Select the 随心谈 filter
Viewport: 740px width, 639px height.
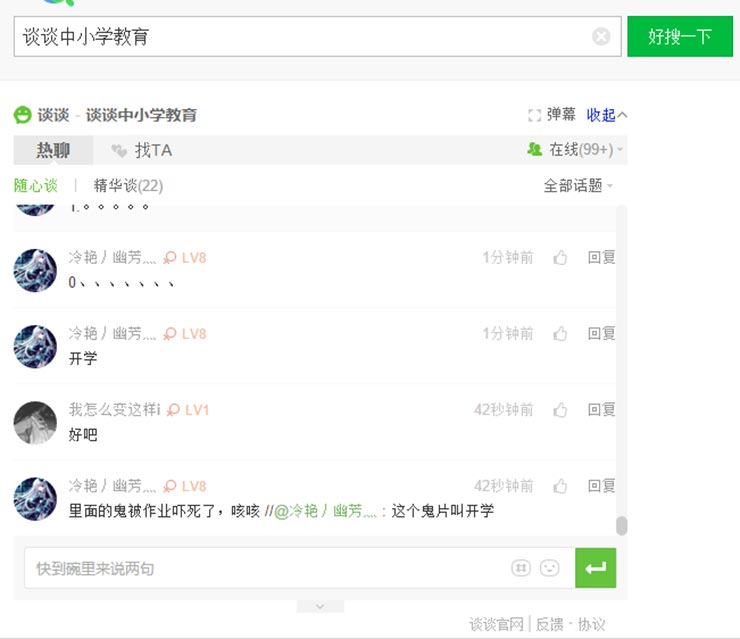pos(36,185)
